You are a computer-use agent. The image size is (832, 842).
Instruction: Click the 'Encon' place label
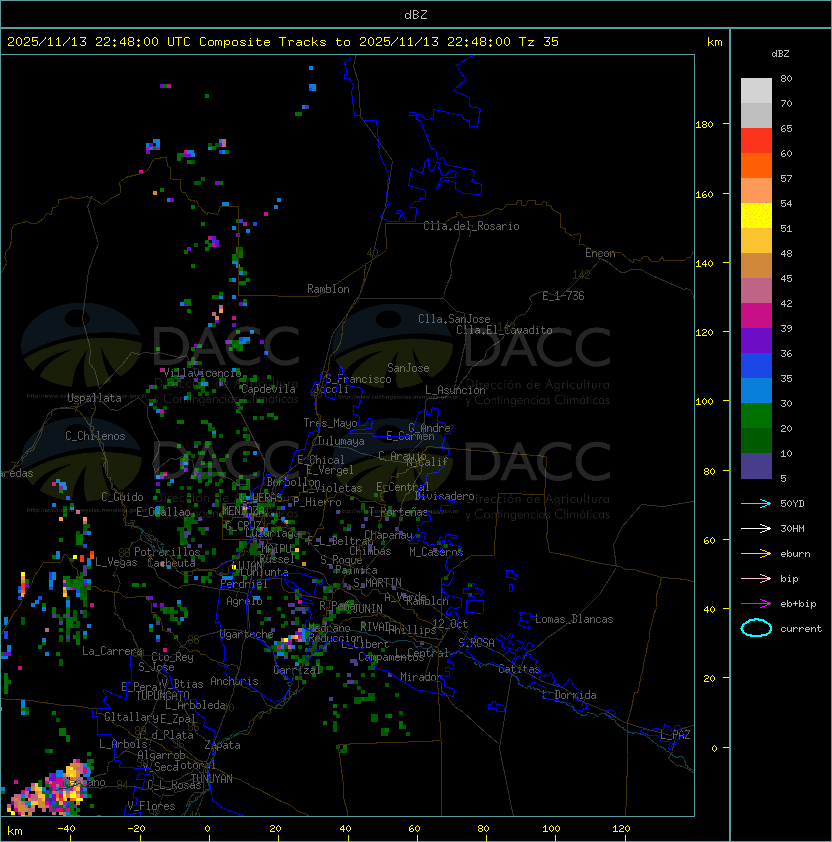(x=600, y=253)
